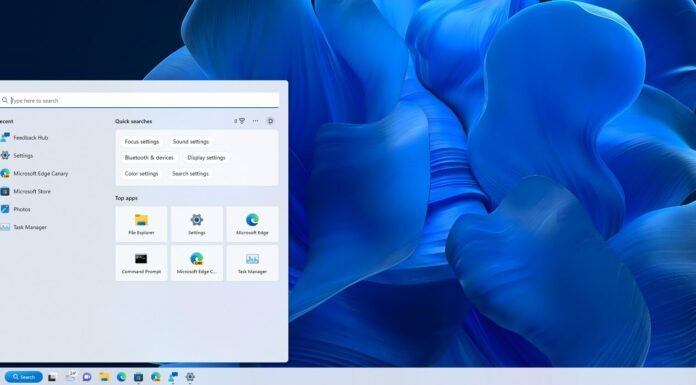696x385 pixels.
Task: Open Feedback Hub from the taskbar
Action: pyautogui.click(x=173, y=377)
